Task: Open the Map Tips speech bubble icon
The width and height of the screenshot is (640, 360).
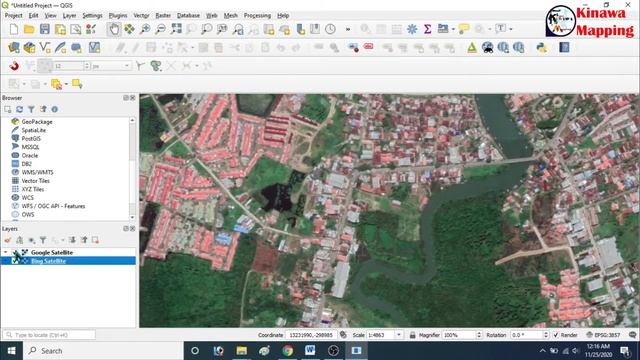Action: [x=464, y=29]
